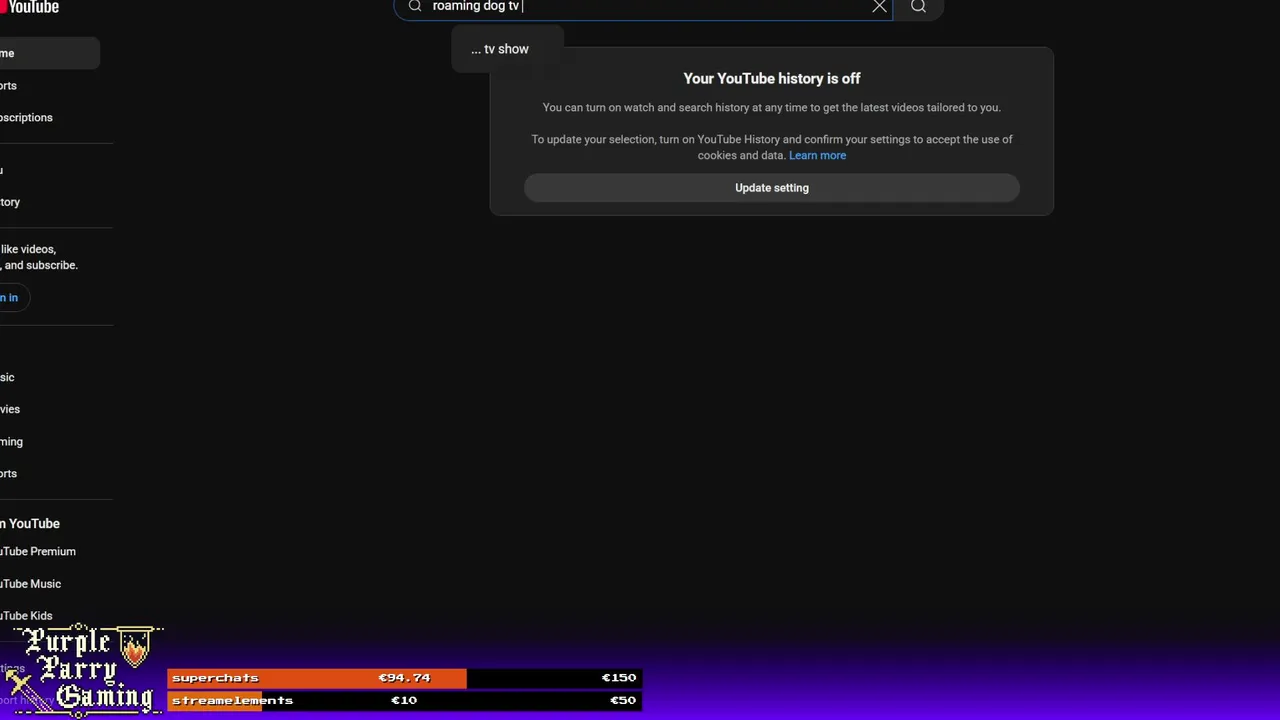Focus the search field containing 'roaming dog tv'
Screen dimensions: 1280x720
tap(643, 7)
